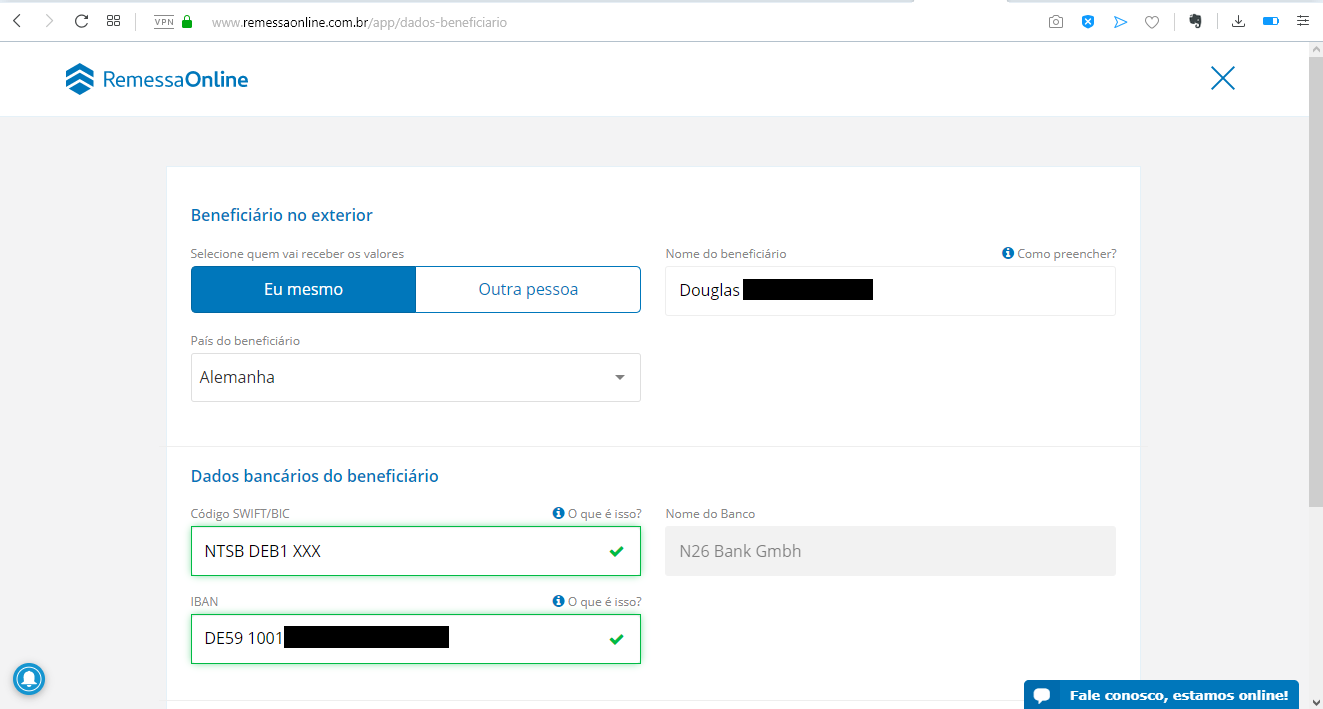Toggle the VPN badge in address bar
The image size is (1323, 709).
coord(164,21)
